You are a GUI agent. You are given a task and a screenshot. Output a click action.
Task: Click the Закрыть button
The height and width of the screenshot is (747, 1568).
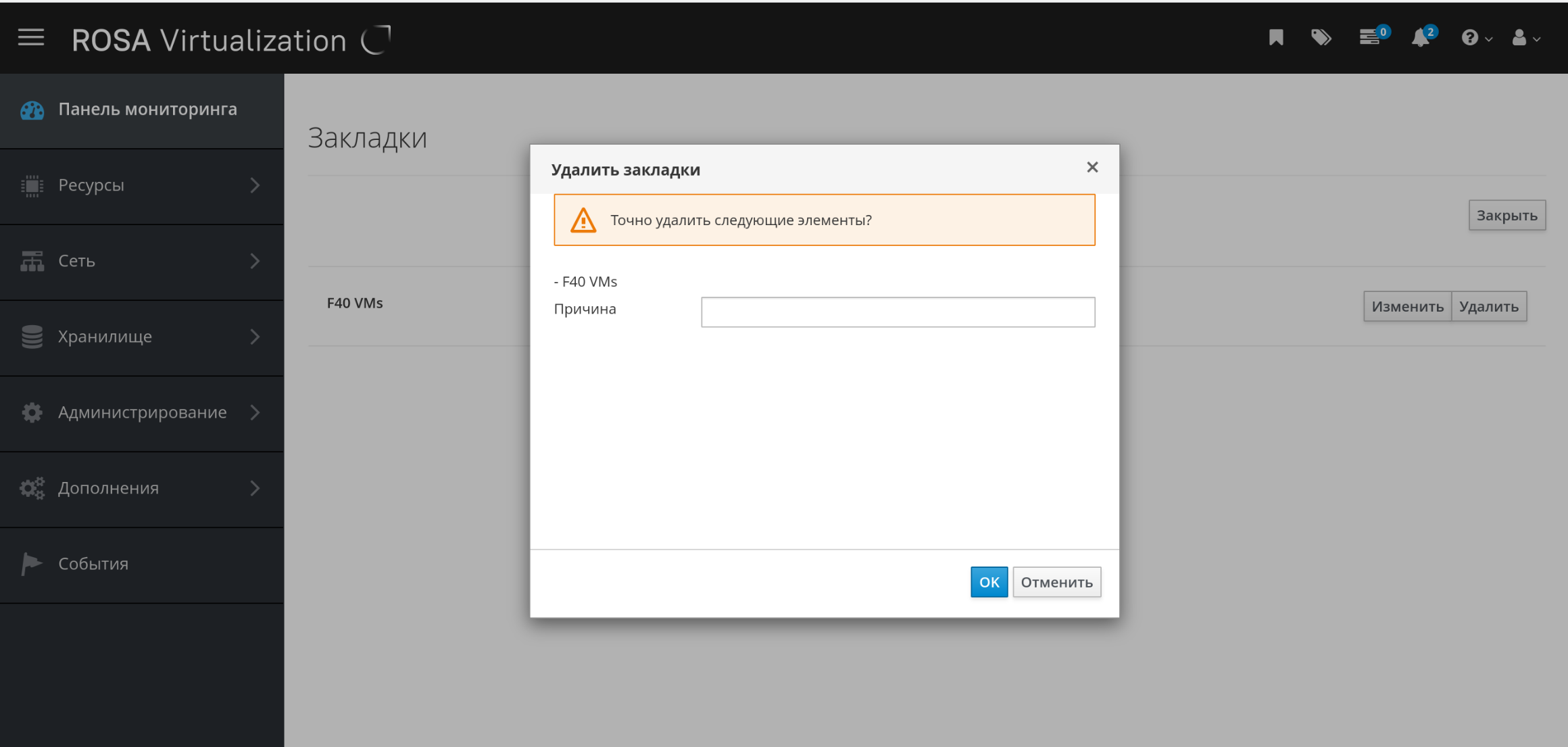[x=1506, y=216]
